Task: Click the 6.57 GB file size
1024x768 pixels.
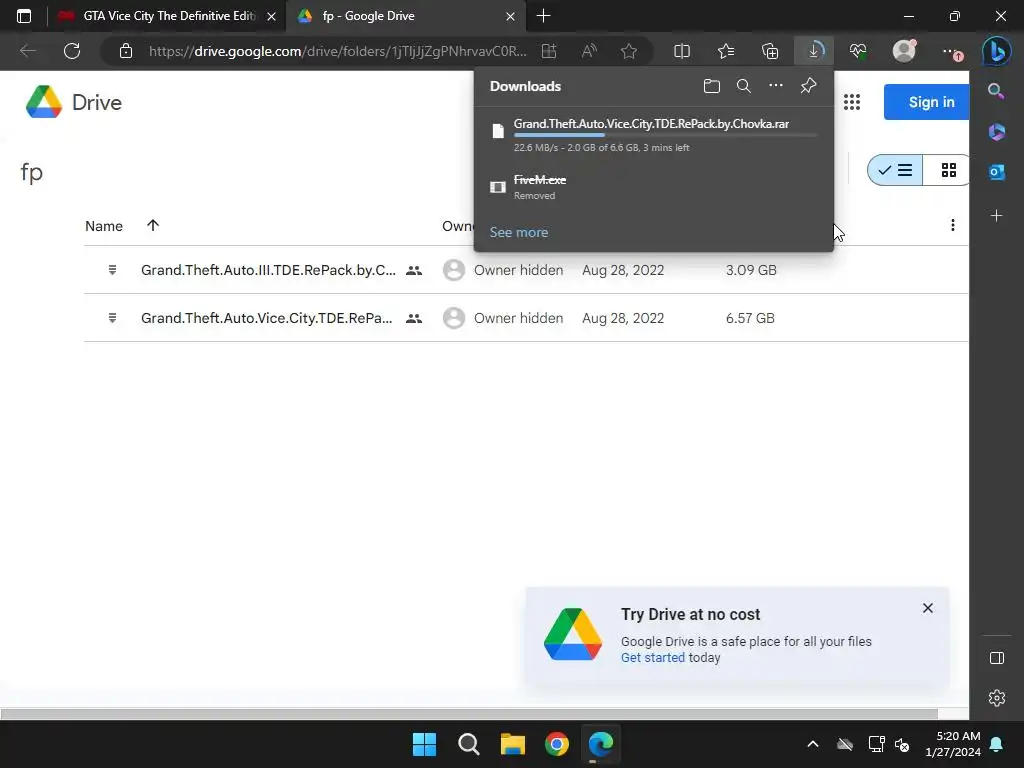Action: 750,318
